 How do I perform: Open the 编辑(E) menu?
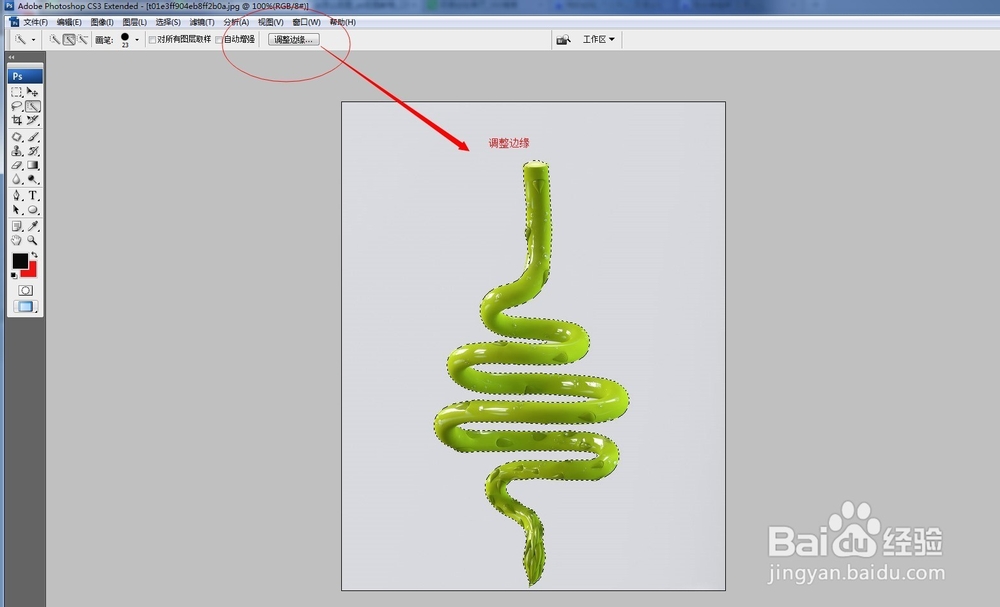coord(69,22)
